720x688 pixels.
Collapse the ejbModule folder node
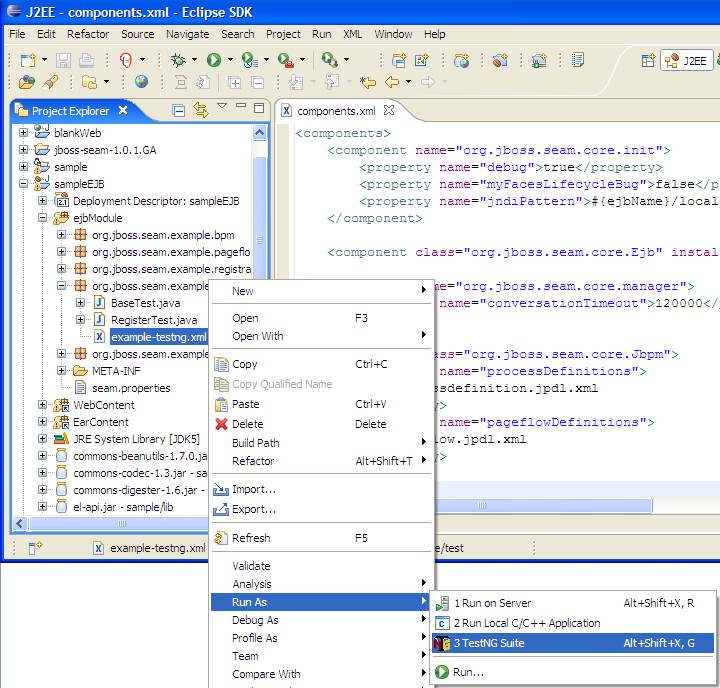(x=42, y=218)
